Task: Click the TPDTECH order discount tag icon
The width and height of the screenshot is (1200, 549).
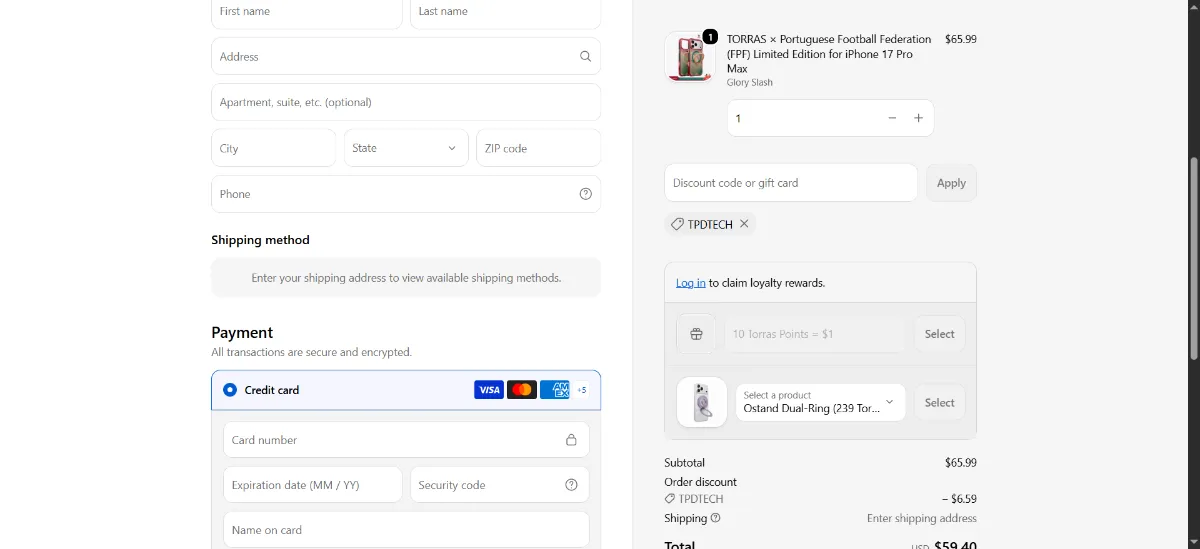Action: 670,499
